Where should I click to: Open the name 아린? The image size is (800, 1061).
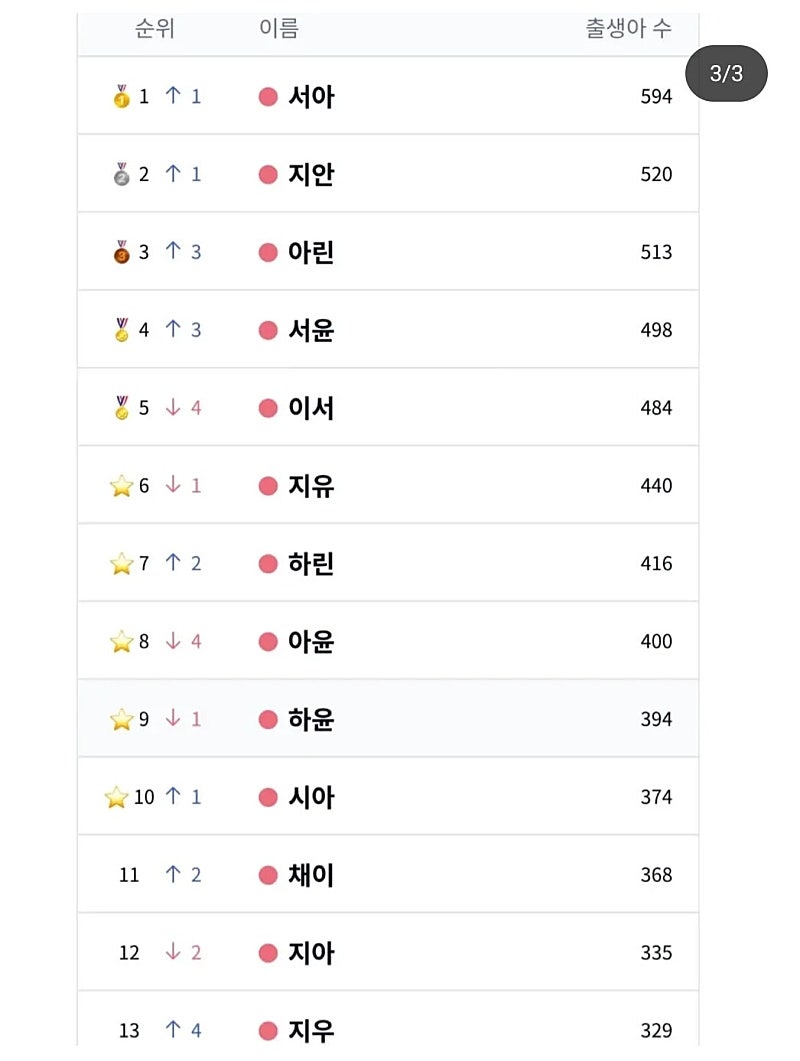[311, 252]
